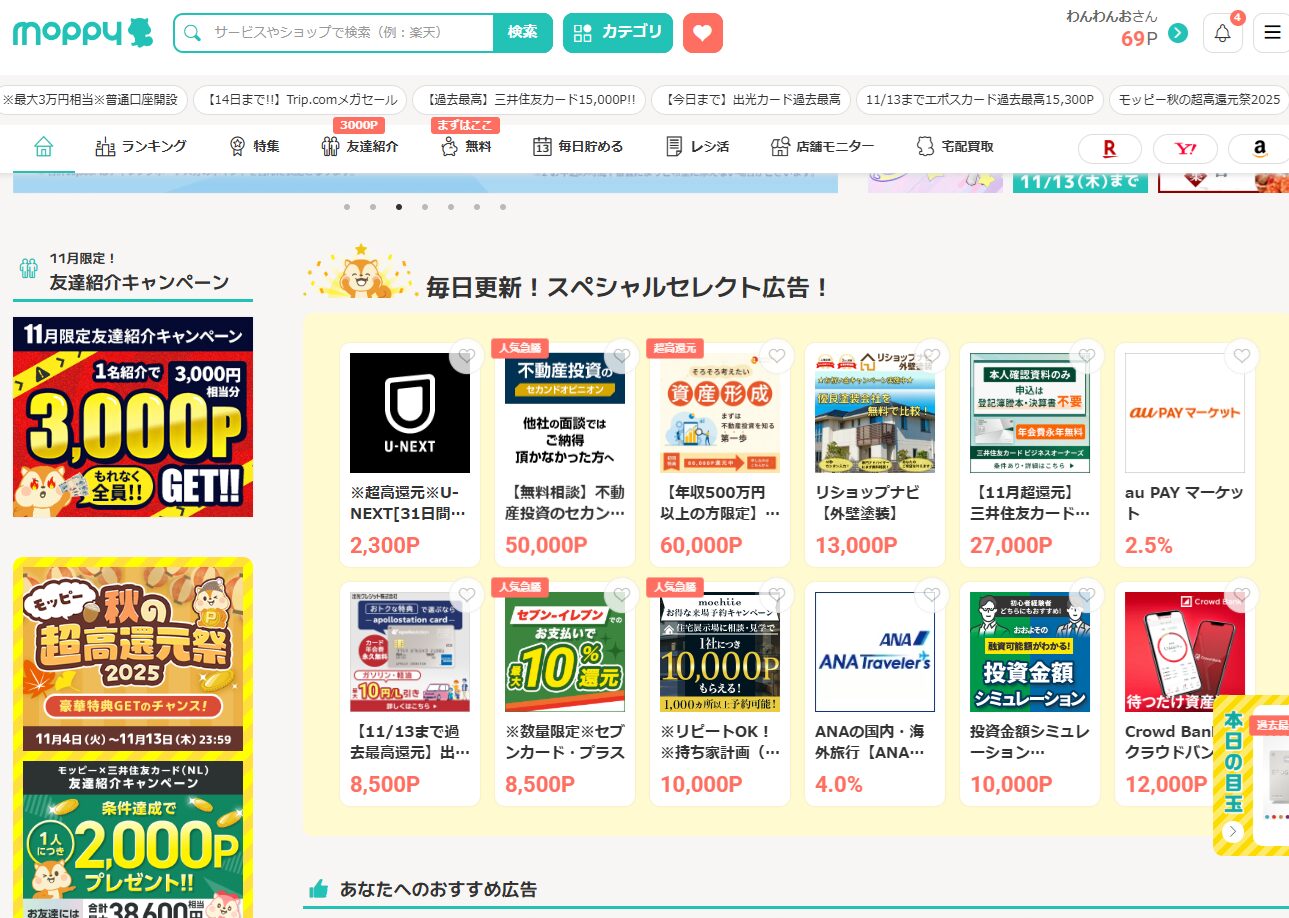The width and height of the screenshot is (1289, 918).
Task: Open the hamburger menu icon
Action: [x=1272, y=33]
